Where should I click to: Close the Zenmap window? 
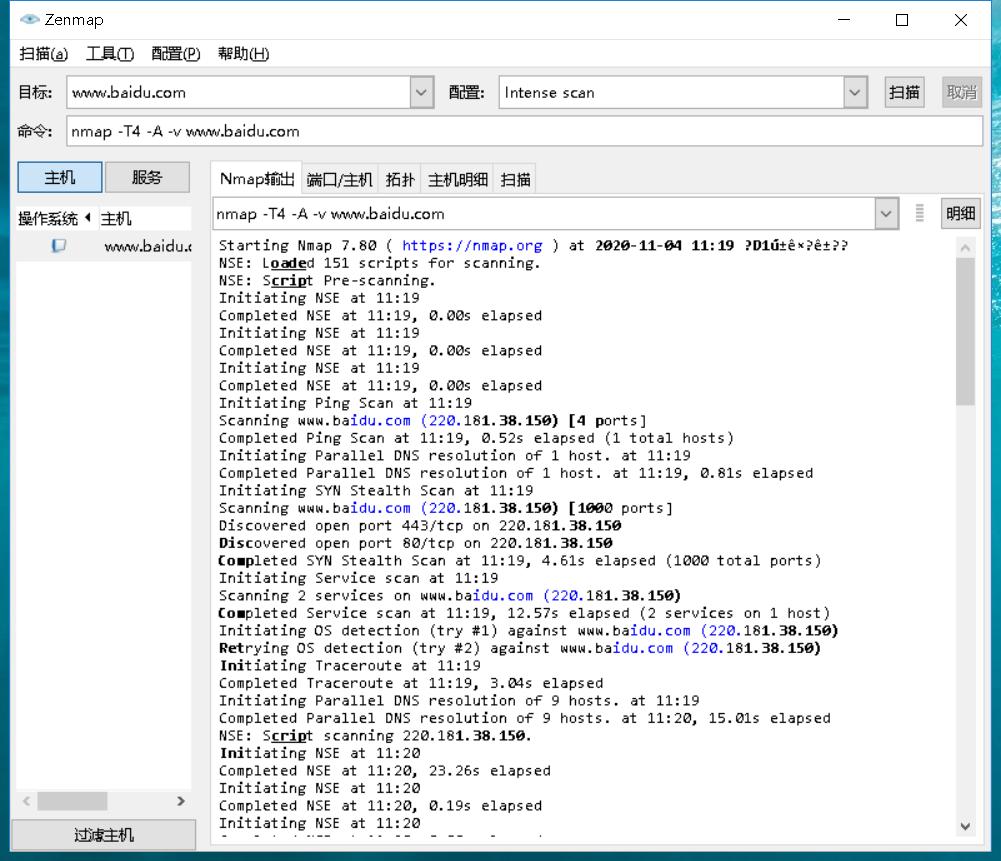(960, 20)
